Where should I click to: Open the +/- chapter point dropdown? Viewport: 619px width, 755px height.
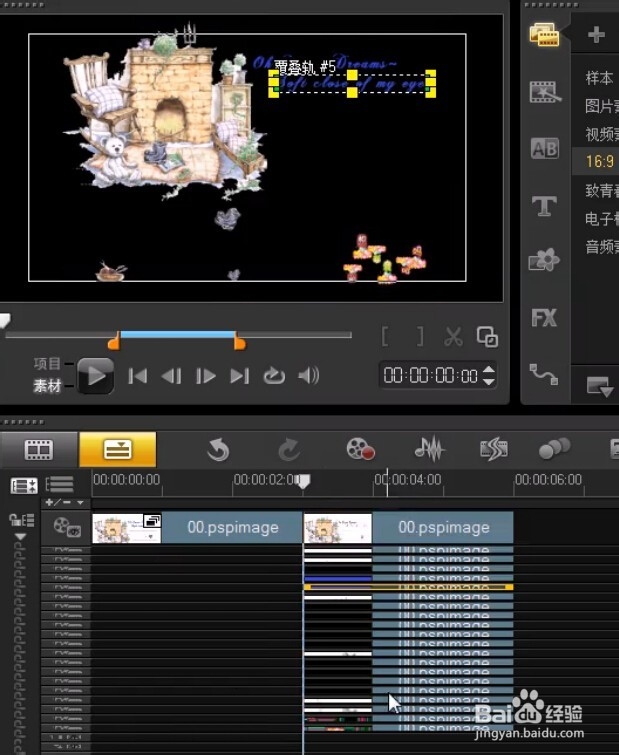[x=64, y=502]
